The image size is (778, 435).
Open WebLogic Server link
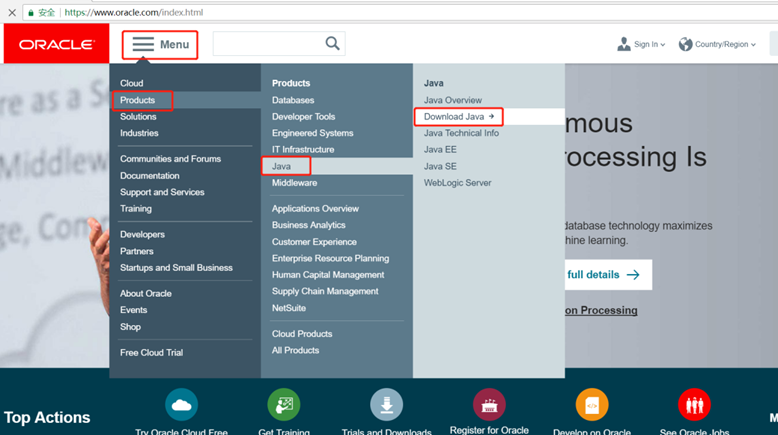457,183
